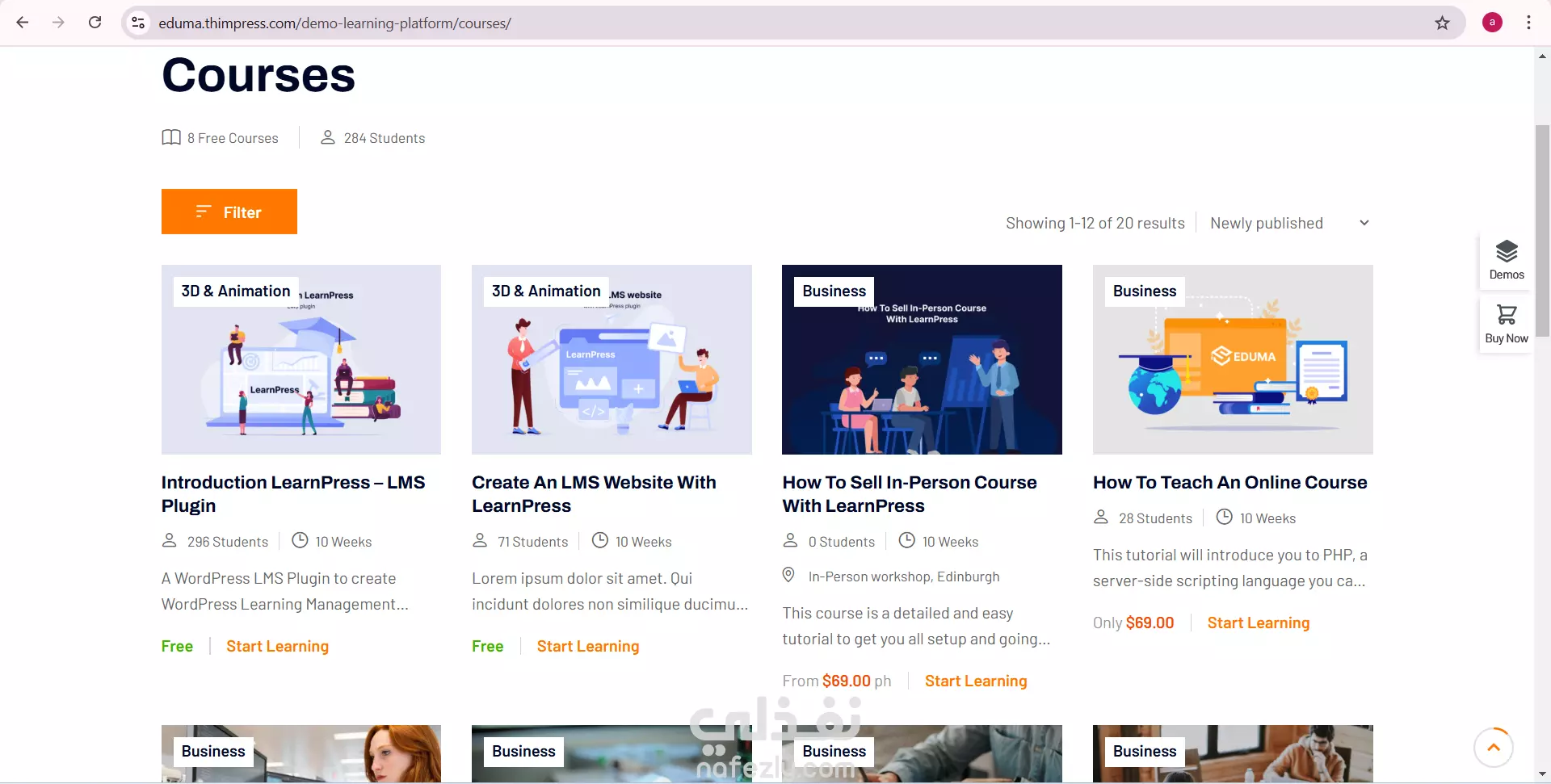Click the clock icon for Introduction LearnPress duration
This screenshot has width=1551, height=784.
pos(300,540)
